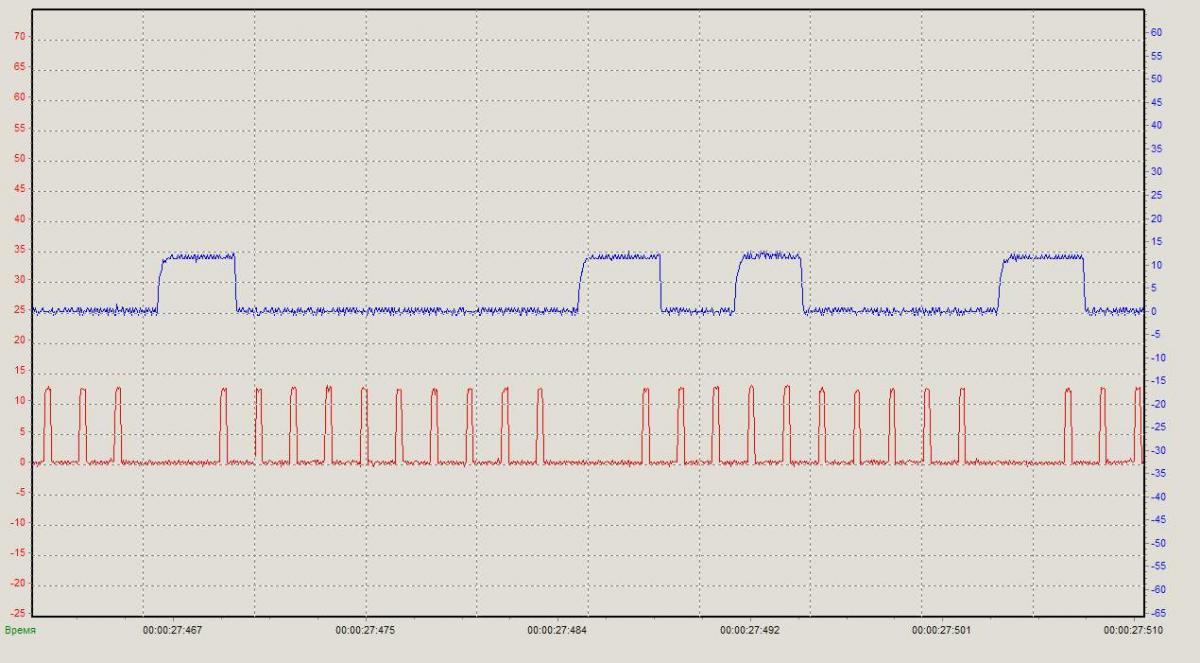Image resolution: width=1200 pixels, height=663 pixels.
Task: Select blue axis value 10
Action: point(1156,265)
